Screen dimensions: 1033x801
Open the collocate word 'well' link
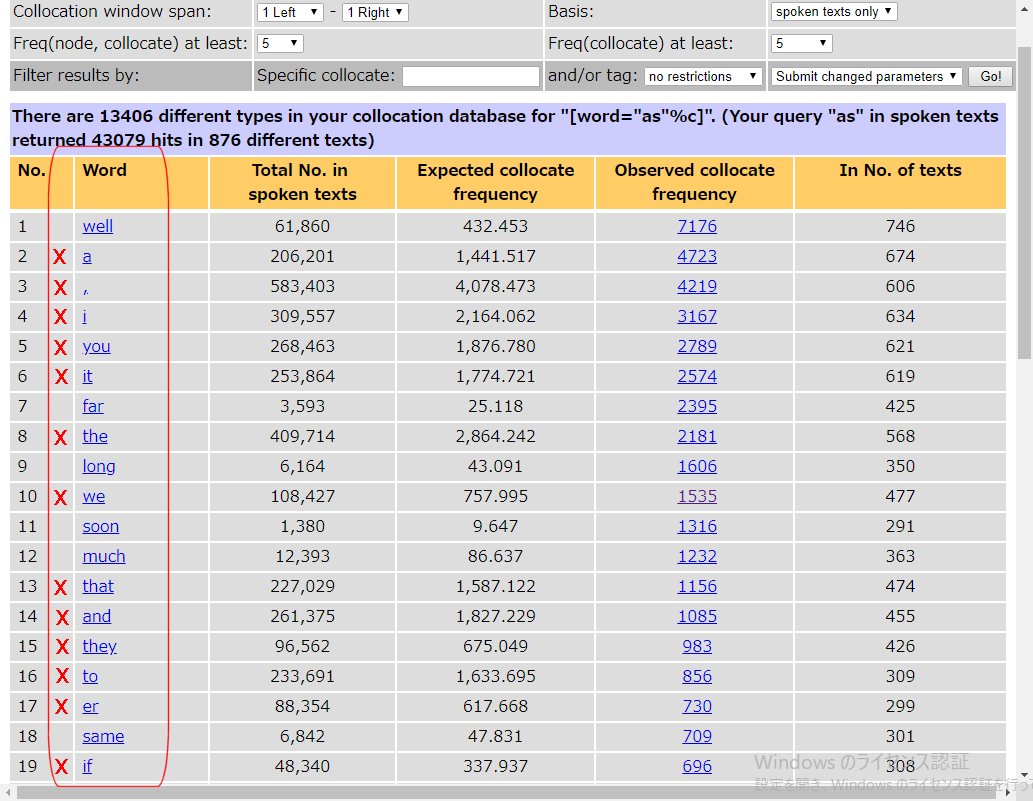click(x=97, y=226)
